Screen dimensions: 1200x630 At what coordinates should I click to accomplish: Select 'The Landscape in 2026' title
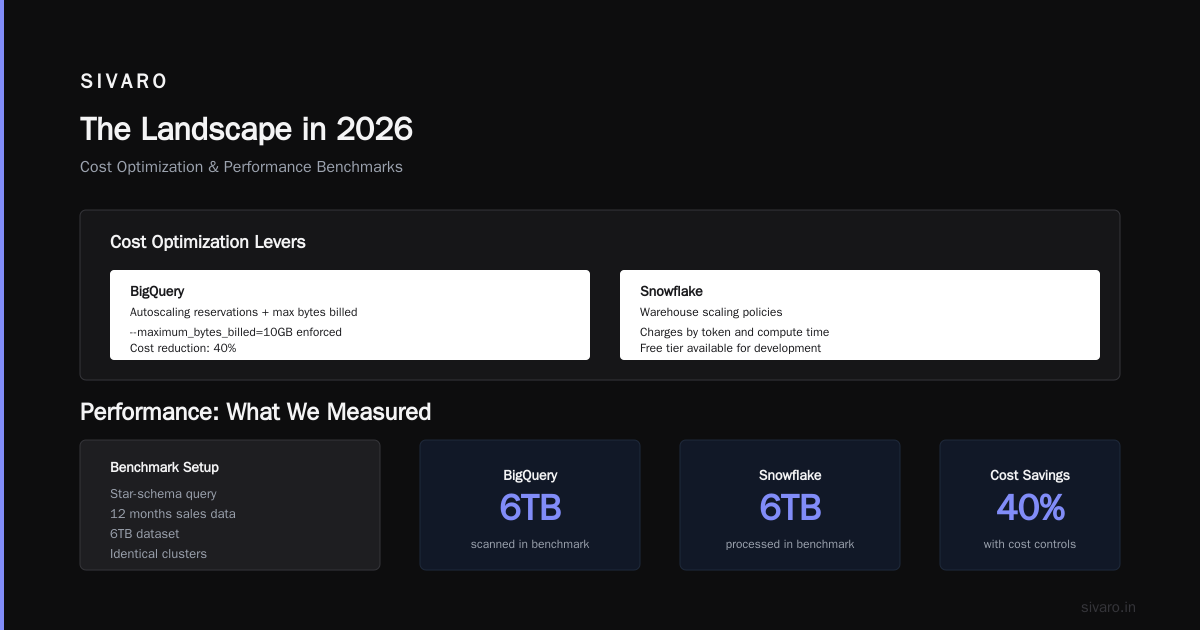(x=246, y=129)
